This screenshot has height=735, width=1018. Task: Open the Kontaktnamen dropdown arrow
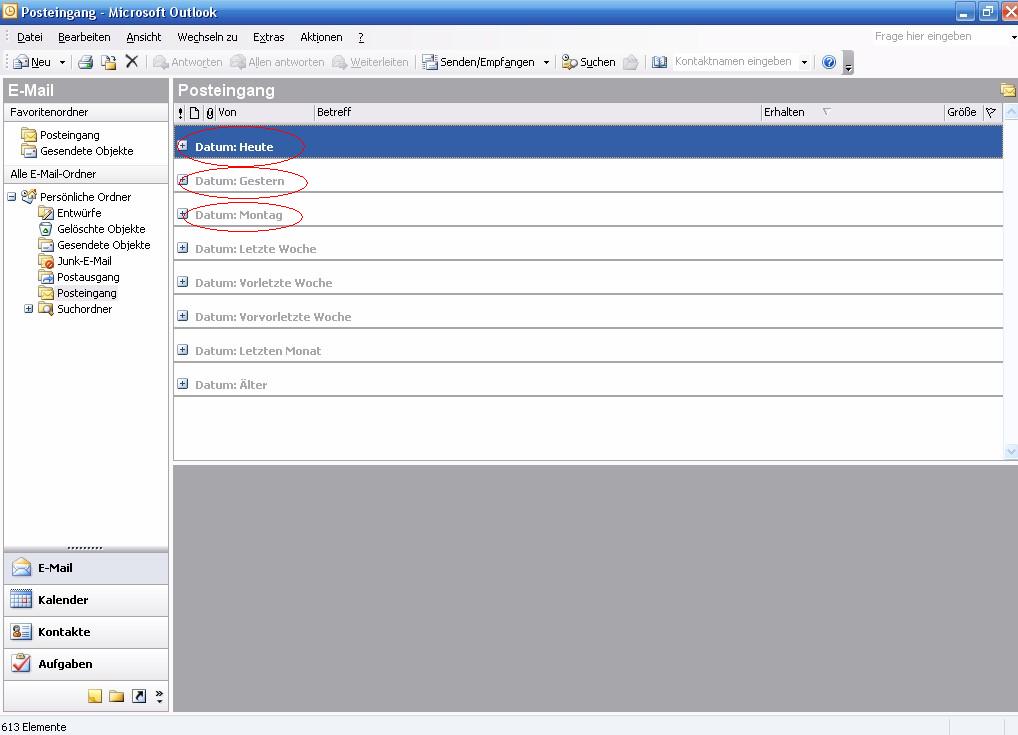(804, 62)
